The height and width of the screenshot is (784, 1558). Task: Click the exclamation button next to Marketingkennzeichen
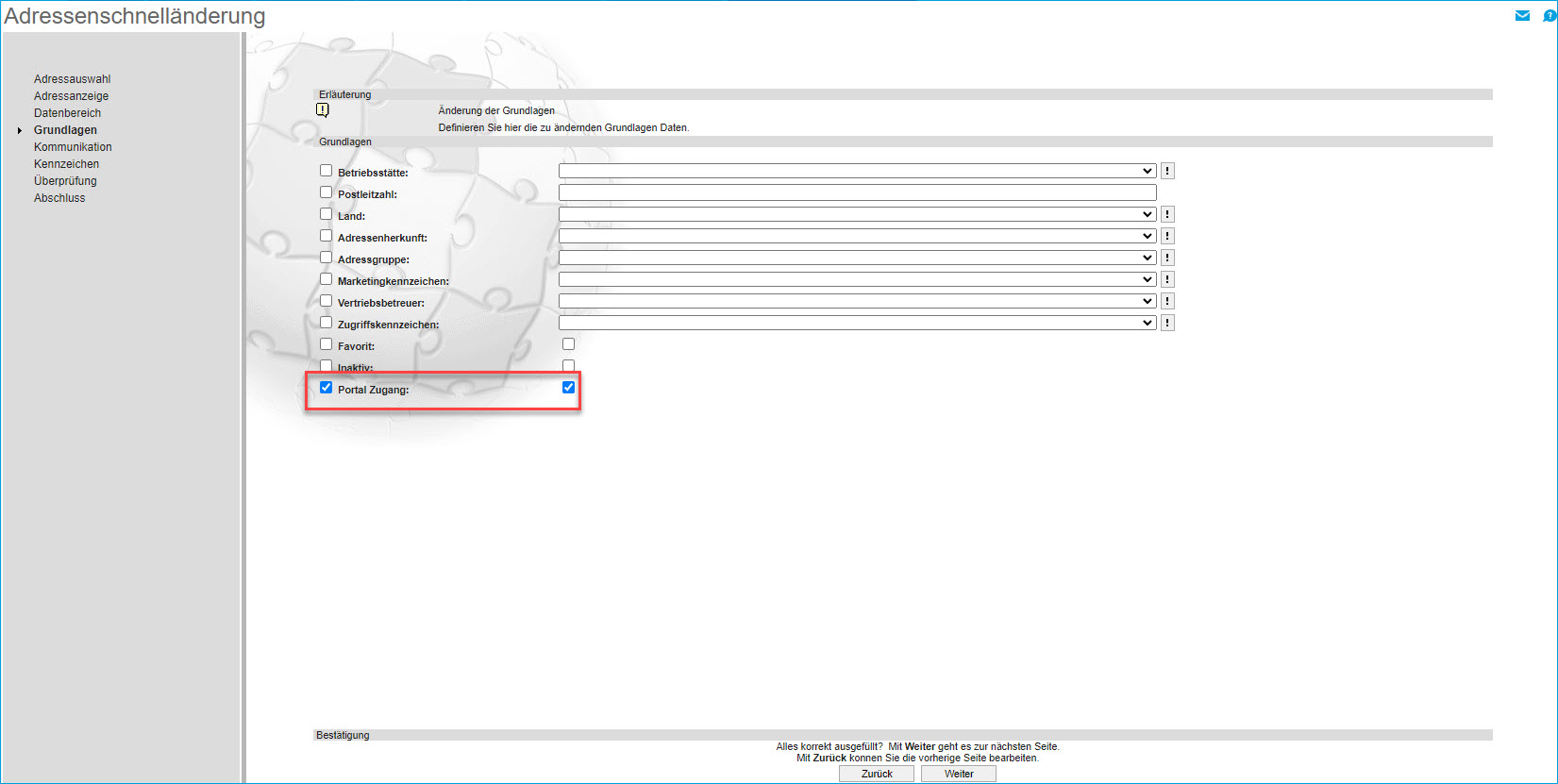[1167, 279]
